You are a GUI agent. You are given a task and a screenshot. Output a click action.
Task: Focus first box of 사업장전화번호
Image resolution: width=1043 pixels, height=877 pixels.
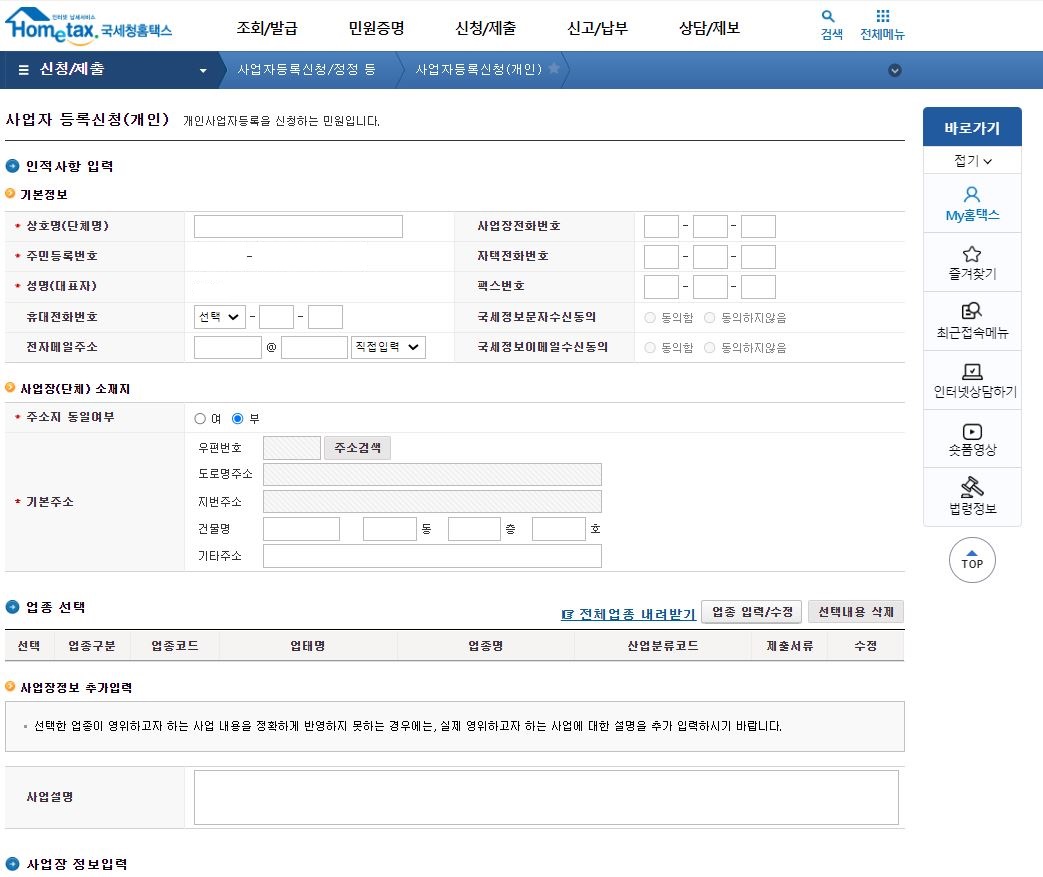click(x=661, y=226)
